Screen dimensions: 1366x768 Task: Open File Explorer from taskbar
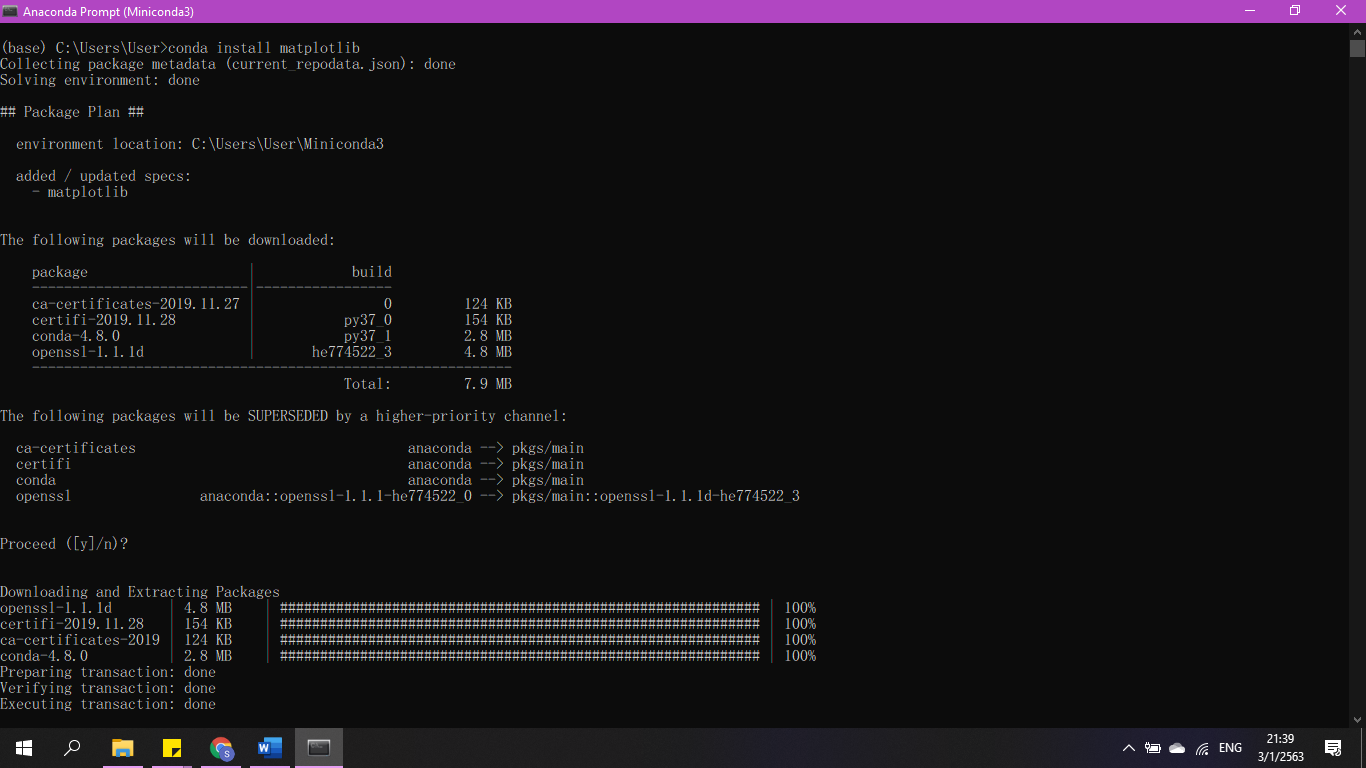(122, 748)
